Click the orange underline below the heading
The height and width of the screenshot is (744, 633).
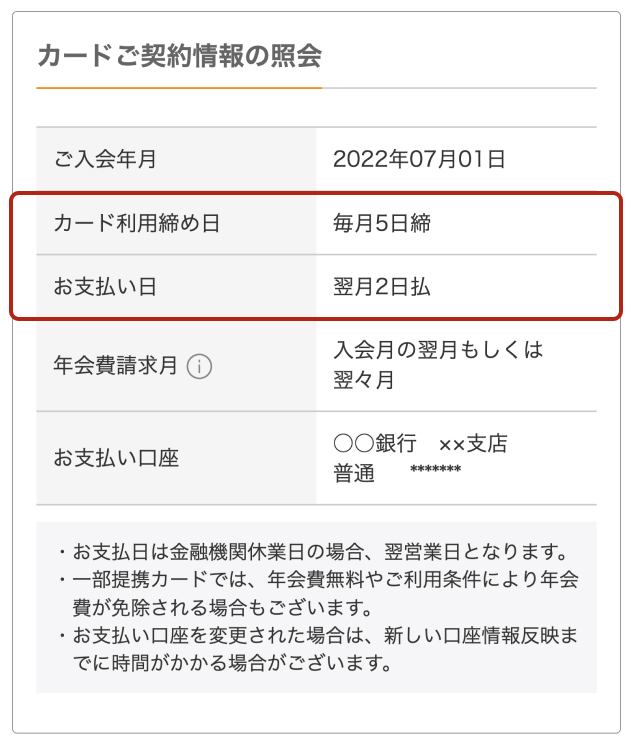click(179, 88)
